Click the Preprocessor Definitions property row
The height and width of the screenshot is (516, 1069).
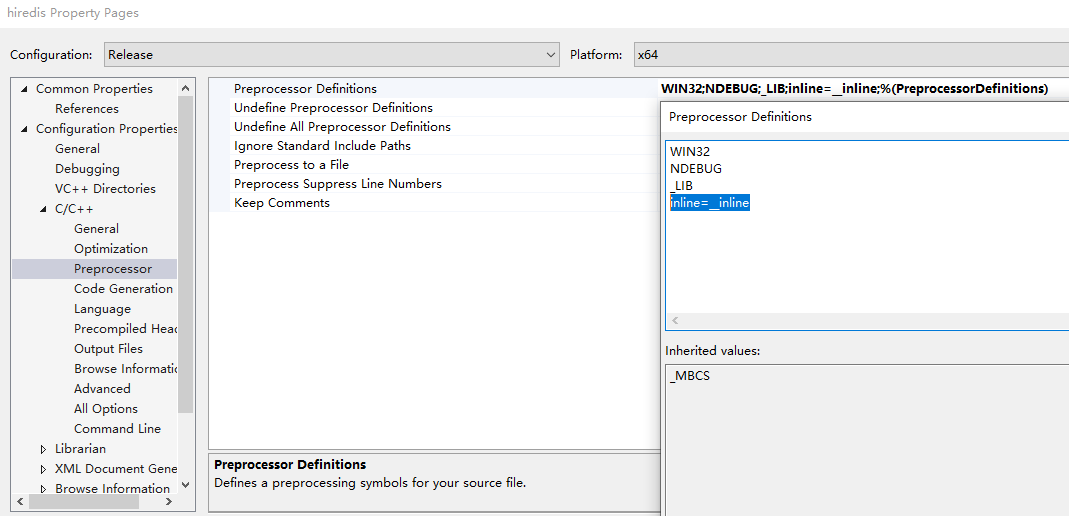click(434, 89)
